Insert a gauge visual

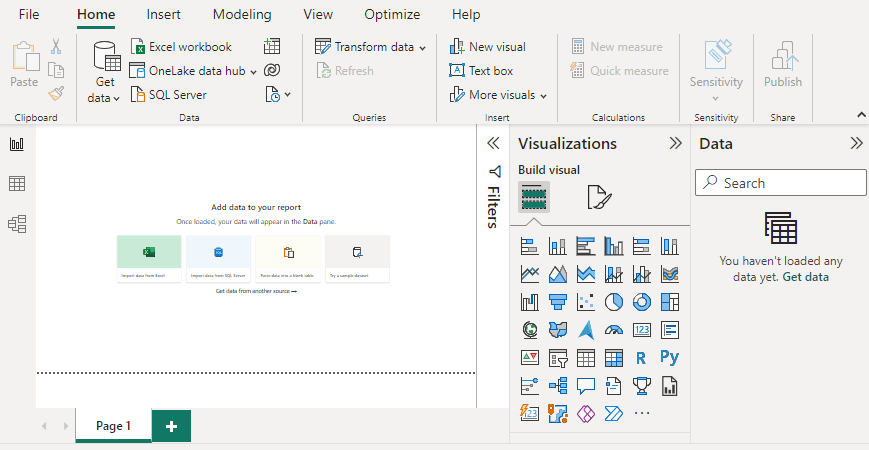click(614, 329)
